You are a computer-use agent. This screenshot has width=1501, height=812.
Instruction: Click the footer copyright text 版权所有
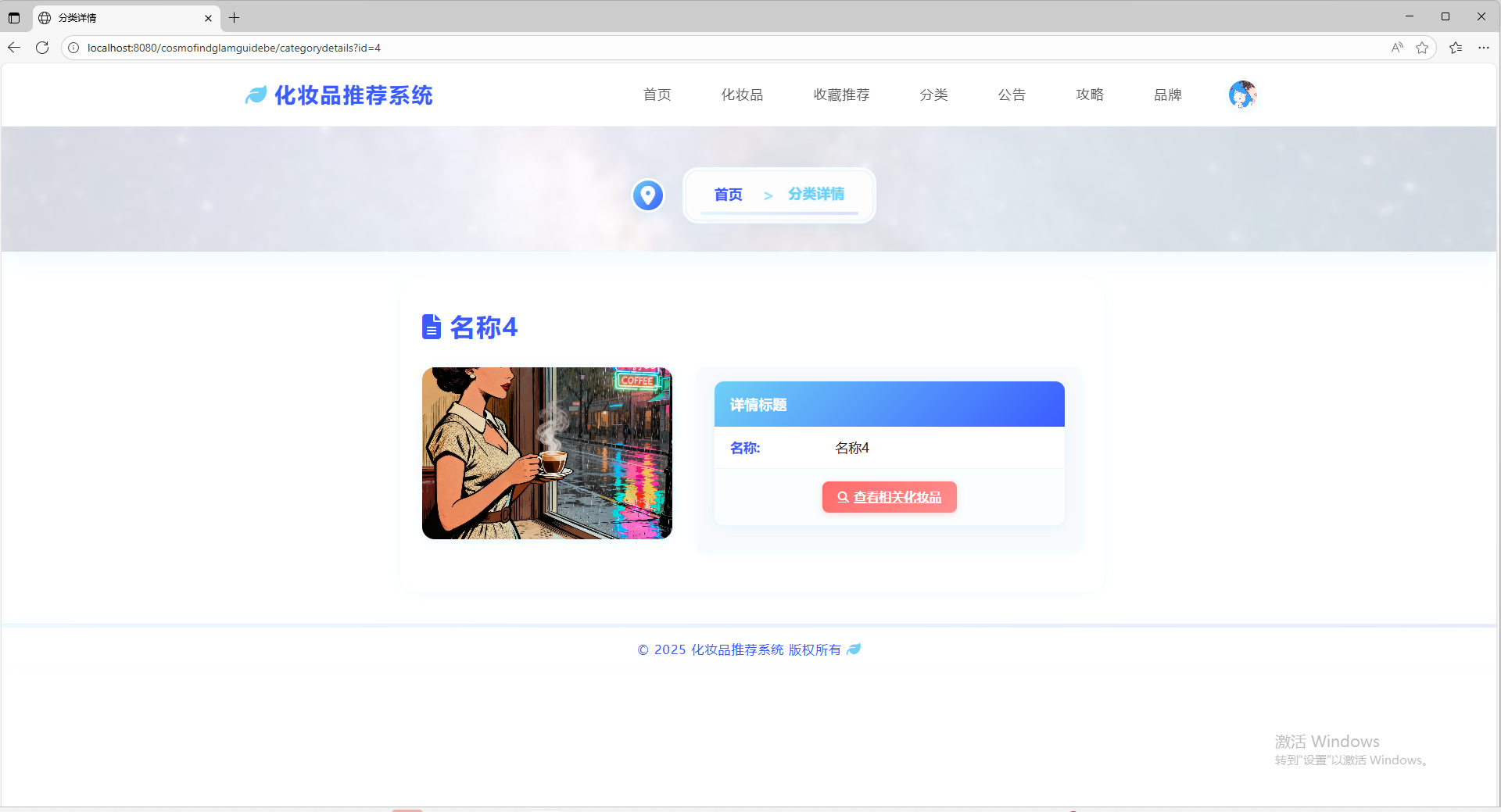(815, 649)
